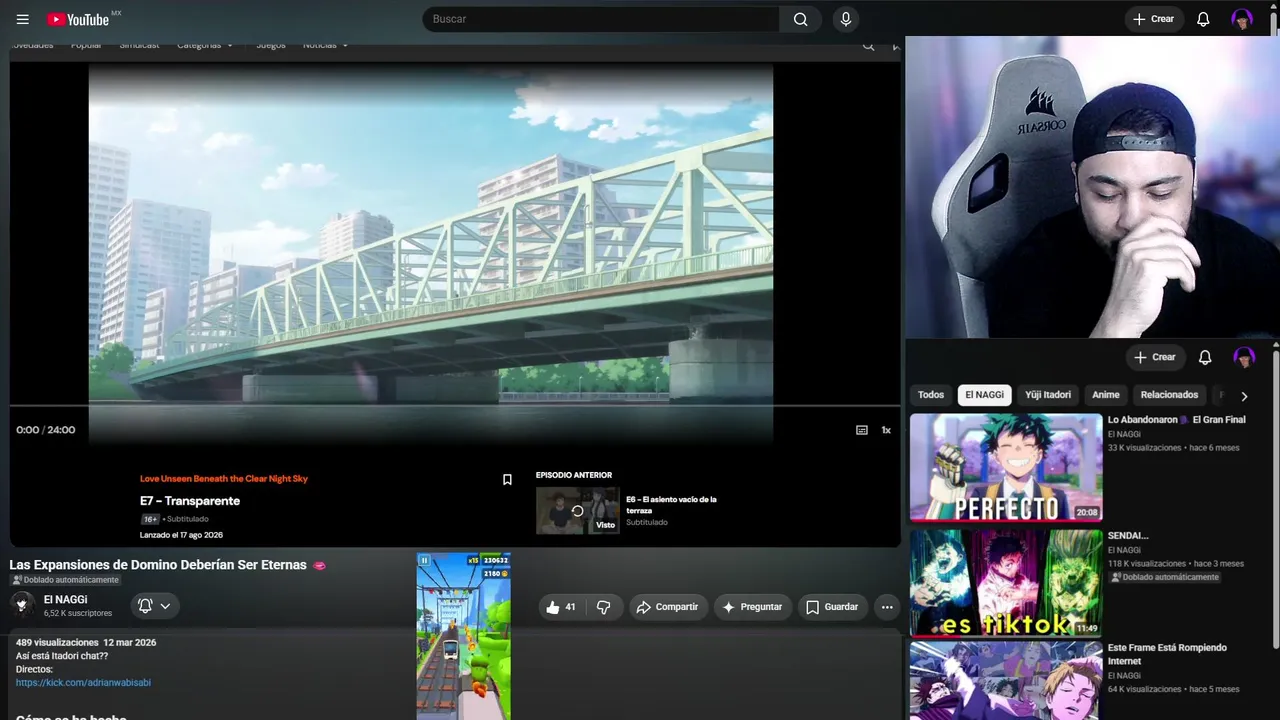Save the video with Guardar
This screenshot has height=720, width=1280.
pos(832,607)
